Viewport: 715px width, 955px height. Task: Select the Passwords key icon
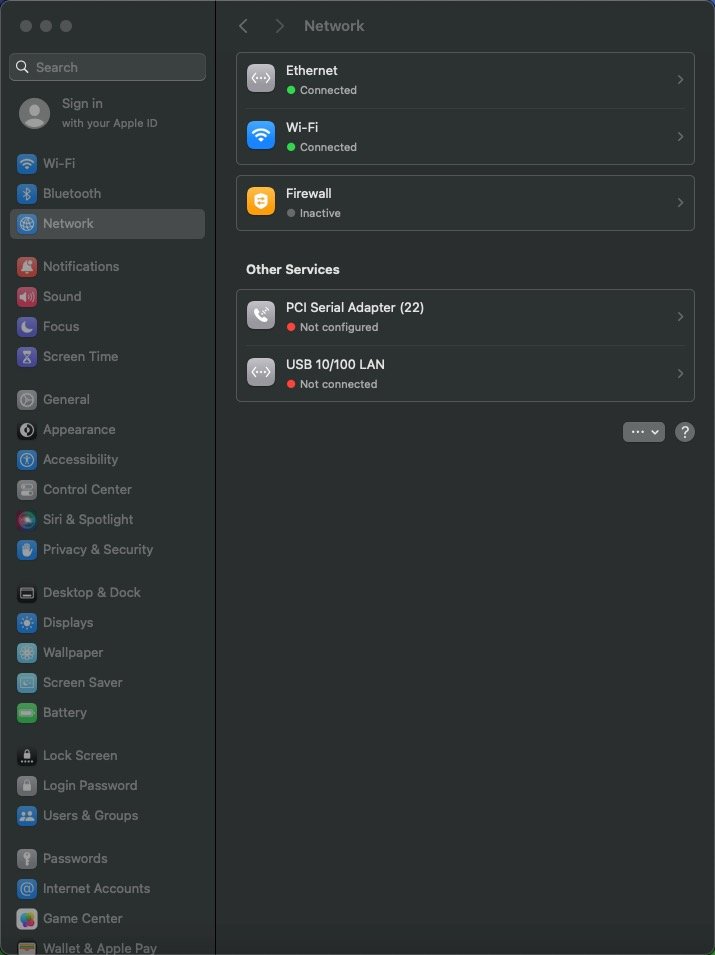tap(27, 859)
